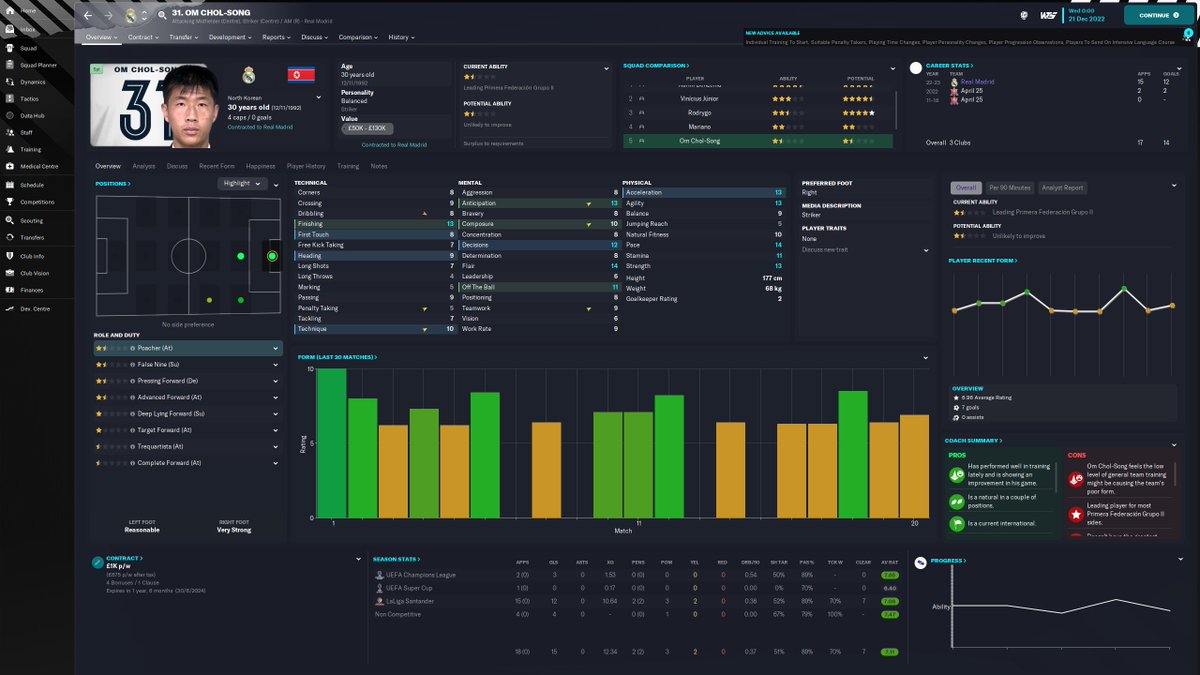Viewport: 1200px width, 675px height.
Task: Open Coach Summary heading link
Action: (x=974, y=440)
